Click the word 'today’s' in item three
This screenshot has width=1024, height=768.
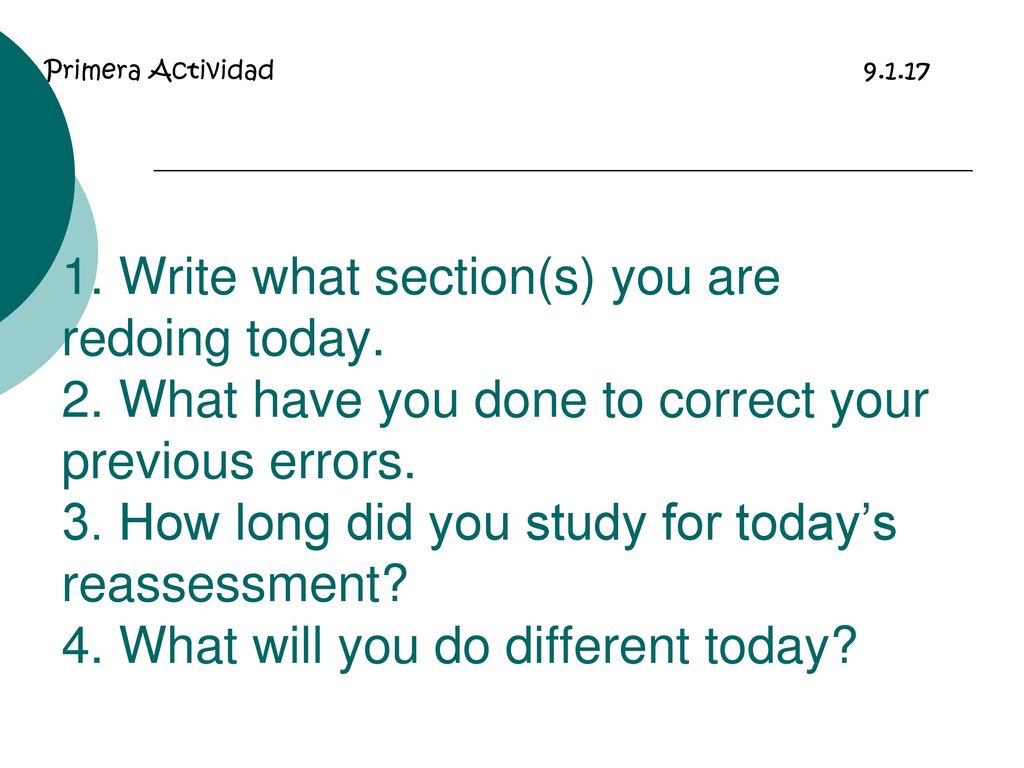coord(816,524)
